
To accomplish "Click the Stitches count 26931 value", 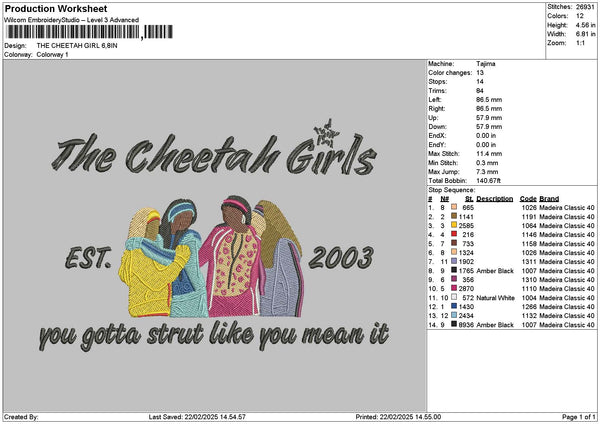I will tap(585, 7).
